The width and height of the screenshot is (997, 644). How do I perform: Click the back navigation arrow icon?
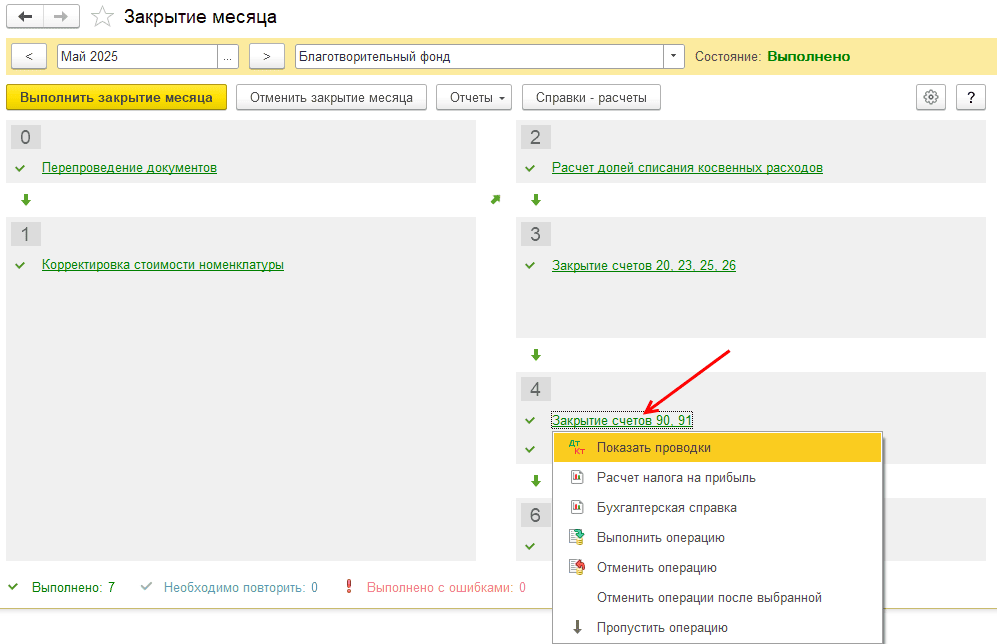click(26, 17)
